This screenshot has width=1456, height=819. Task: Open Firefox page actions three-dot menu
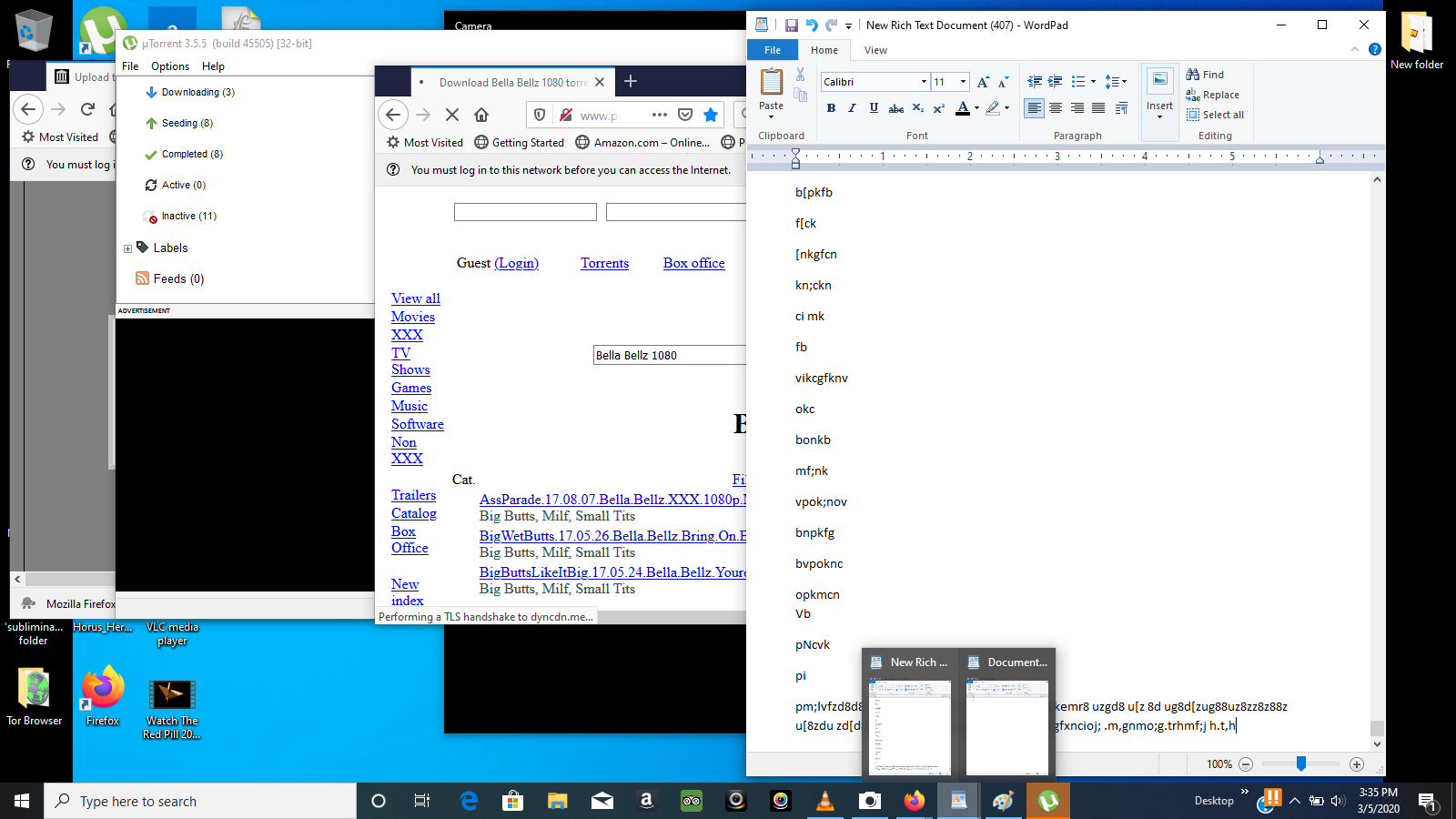tap(660, 115)
